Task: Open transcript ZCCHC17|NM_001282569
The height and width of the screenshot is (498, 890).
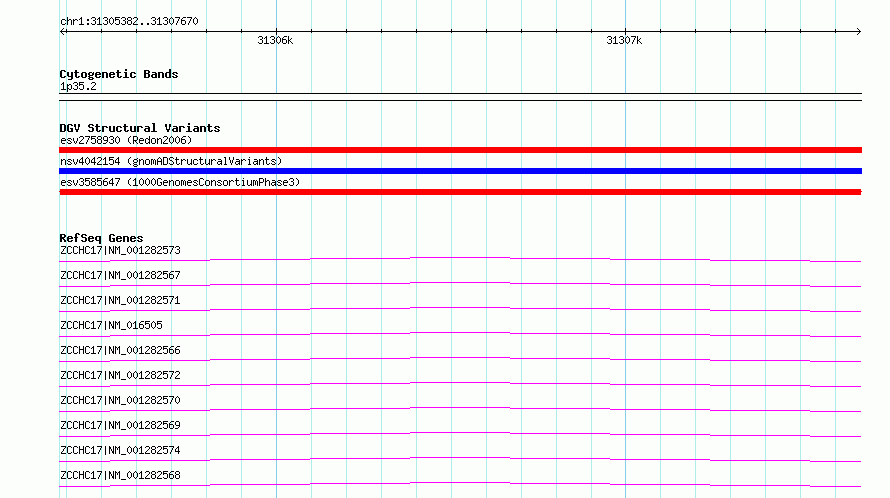Action: pyautogui.click(x=120, y=425)
